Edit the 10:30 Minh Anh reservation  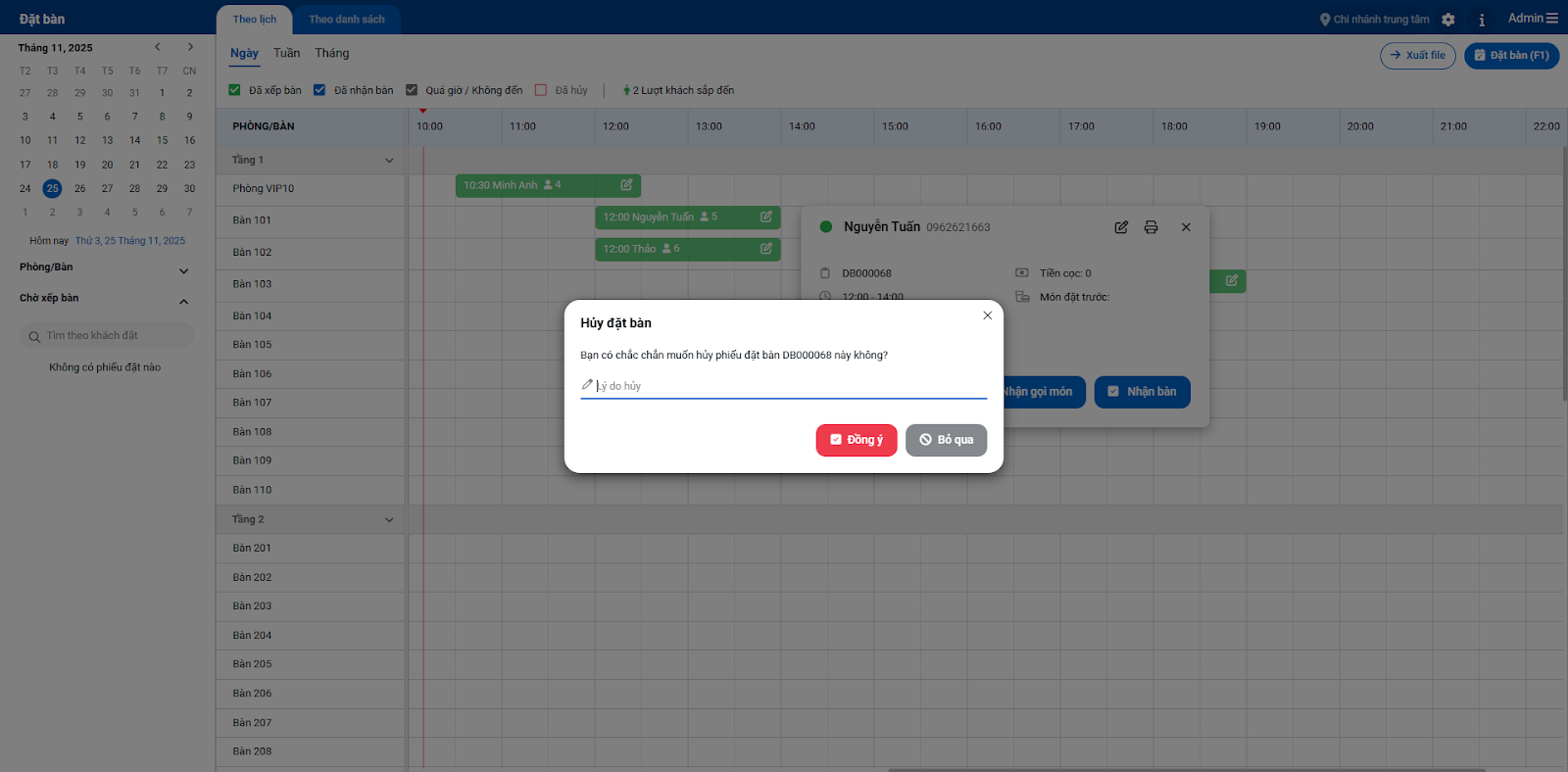tap(626, 185)
